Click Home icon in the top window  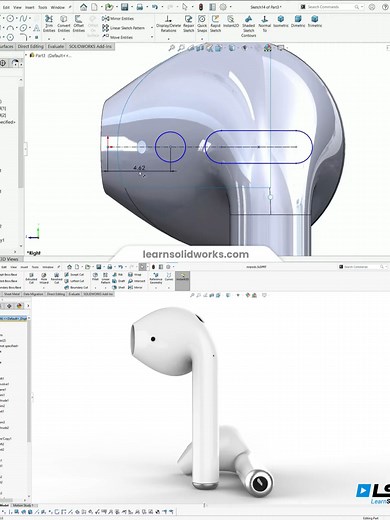(83, 7)
